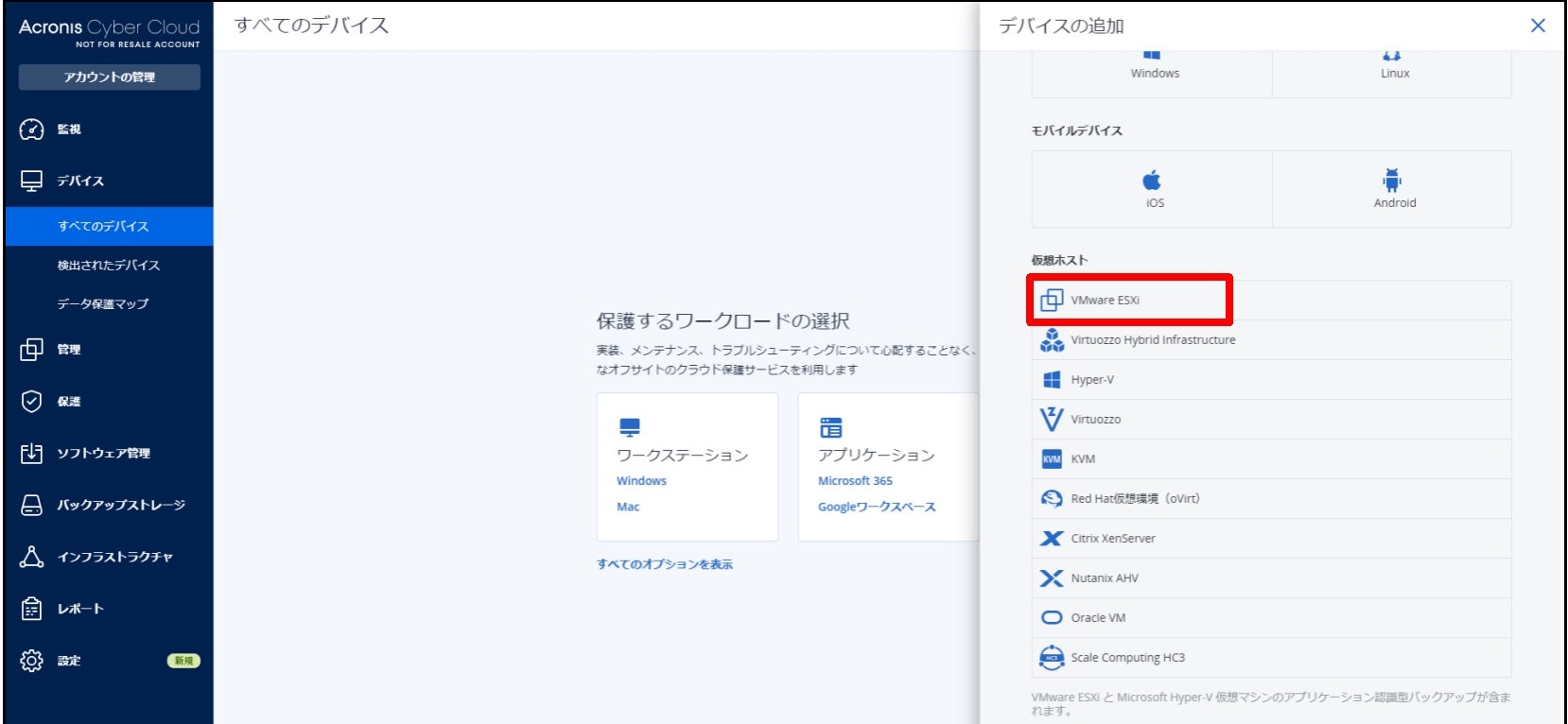The width and height of the screenshot is (1568, 724).
Task: Click the Scale Computing HC3 icon
Action: click(x=1052, y=657)
